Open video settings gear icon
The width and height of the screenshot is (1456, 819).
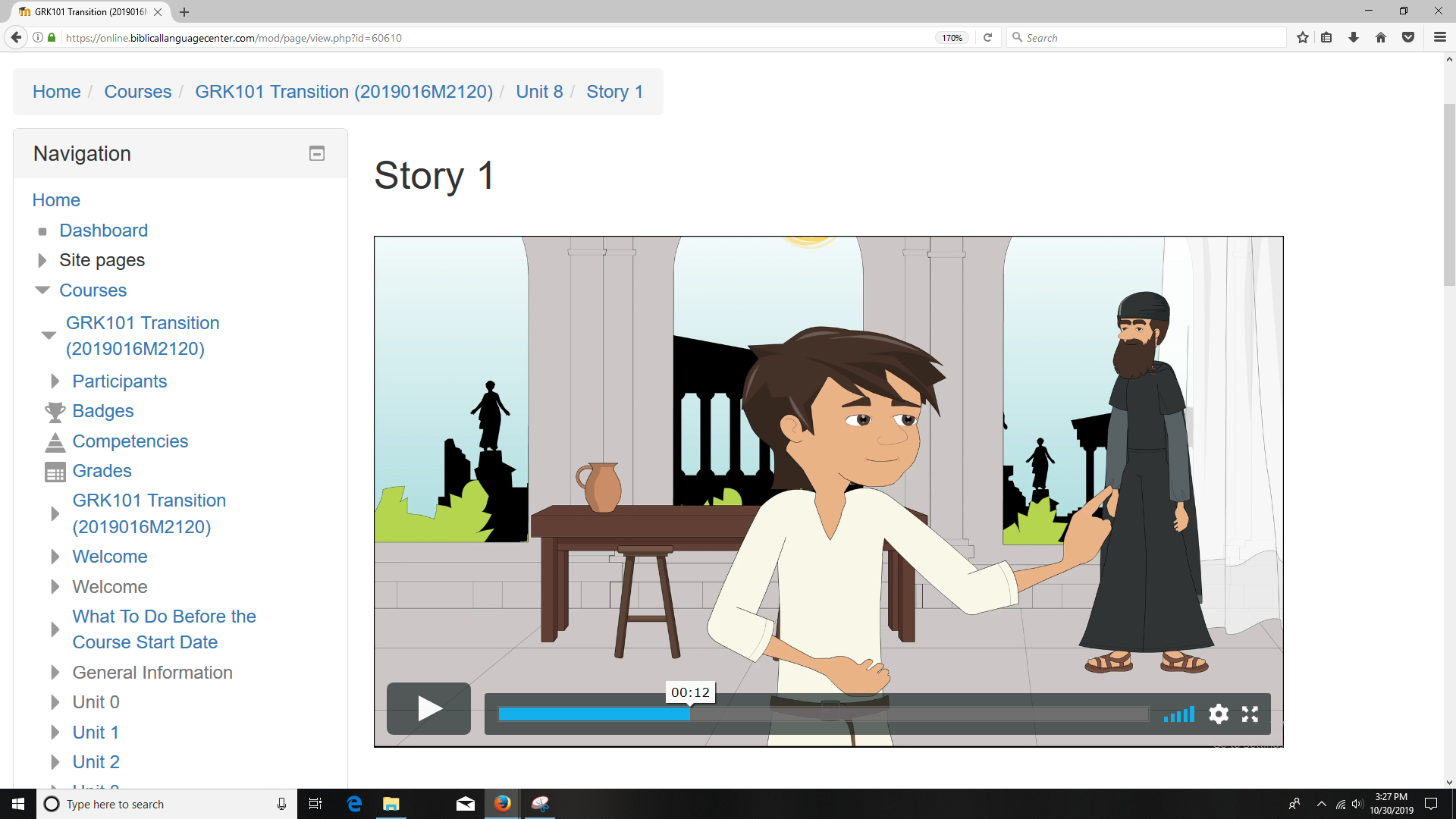[1219, 714]
